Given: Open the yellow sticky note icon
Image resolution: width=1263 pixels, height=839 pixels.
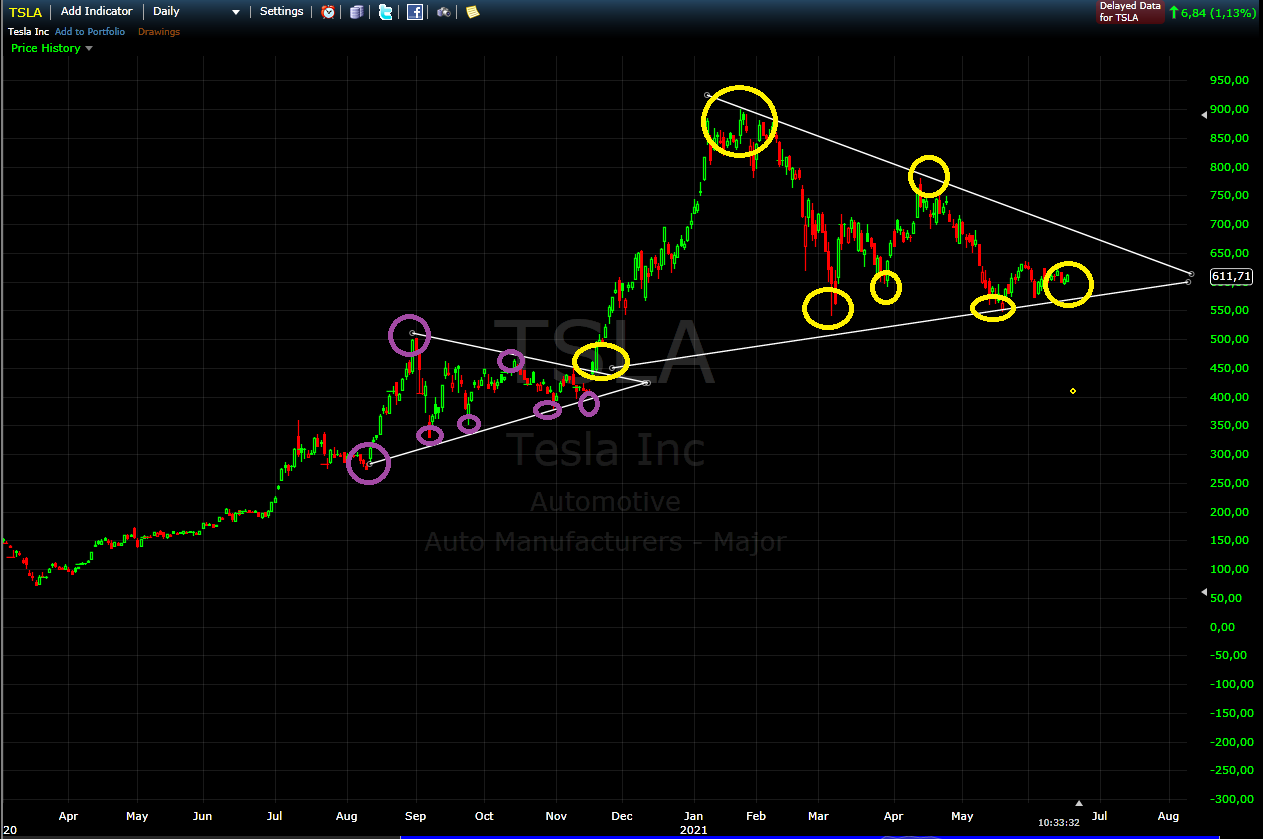Looking at the screenshot, I should point(472,12).
